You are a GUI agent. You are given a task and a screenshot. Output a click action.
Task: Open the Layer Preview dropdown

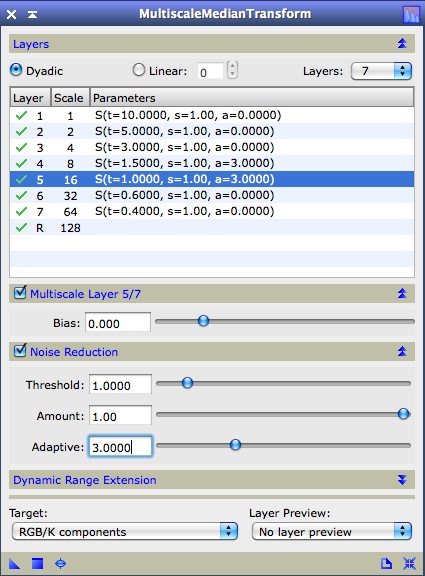click(x=332, y=531)
